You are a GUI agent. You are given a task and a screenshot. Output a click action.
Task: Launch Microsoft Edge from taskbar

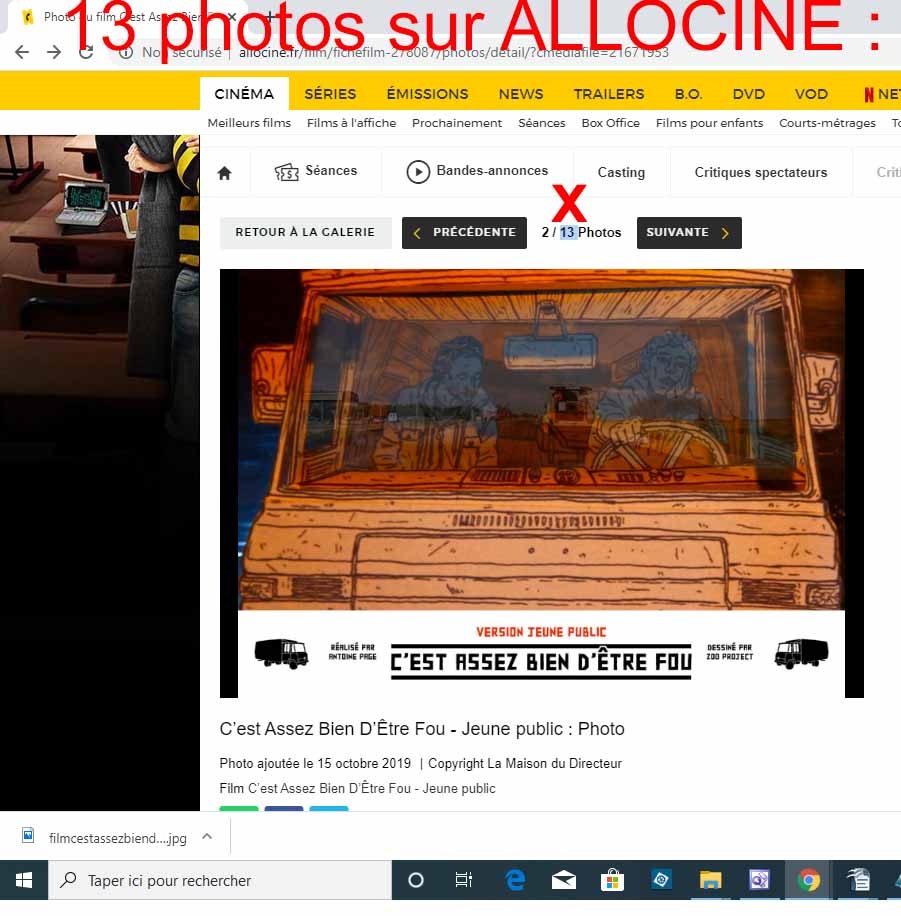(x=515, y=880)
